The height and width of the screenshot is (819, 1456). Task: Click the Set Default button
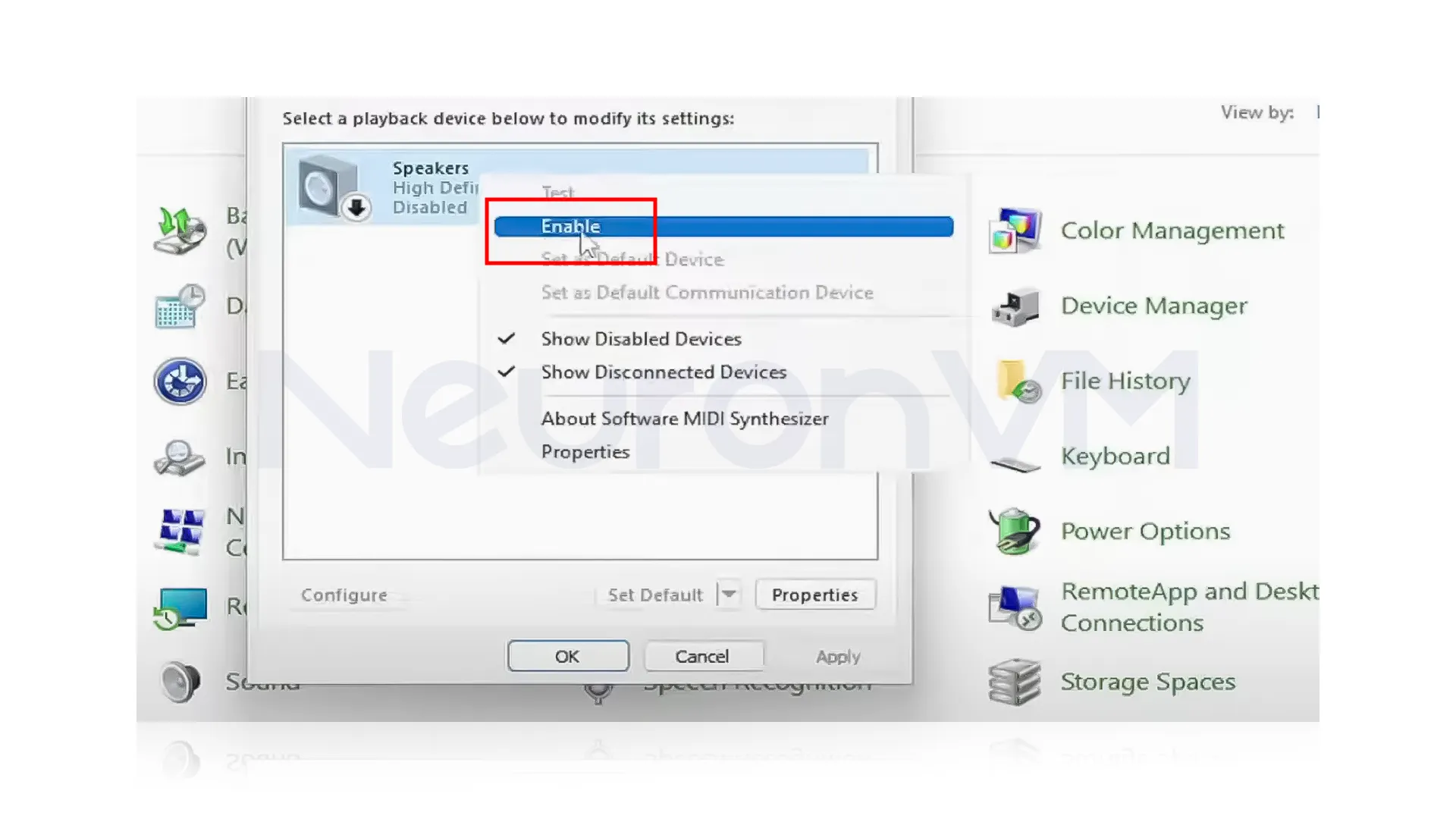655,595
